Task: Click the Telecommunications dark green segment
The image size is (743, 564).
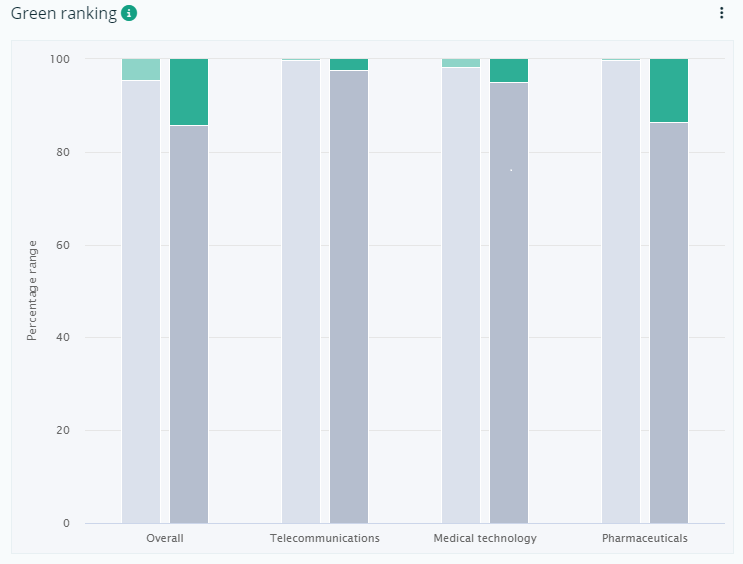Action: pyautogui.click(x=349, y=64)
